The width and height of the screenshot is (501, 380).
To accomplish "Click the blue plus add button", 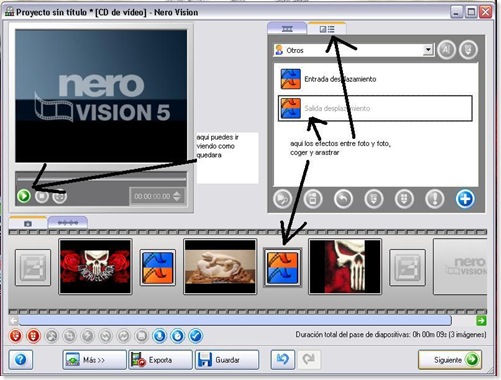I will coord(465,199).
